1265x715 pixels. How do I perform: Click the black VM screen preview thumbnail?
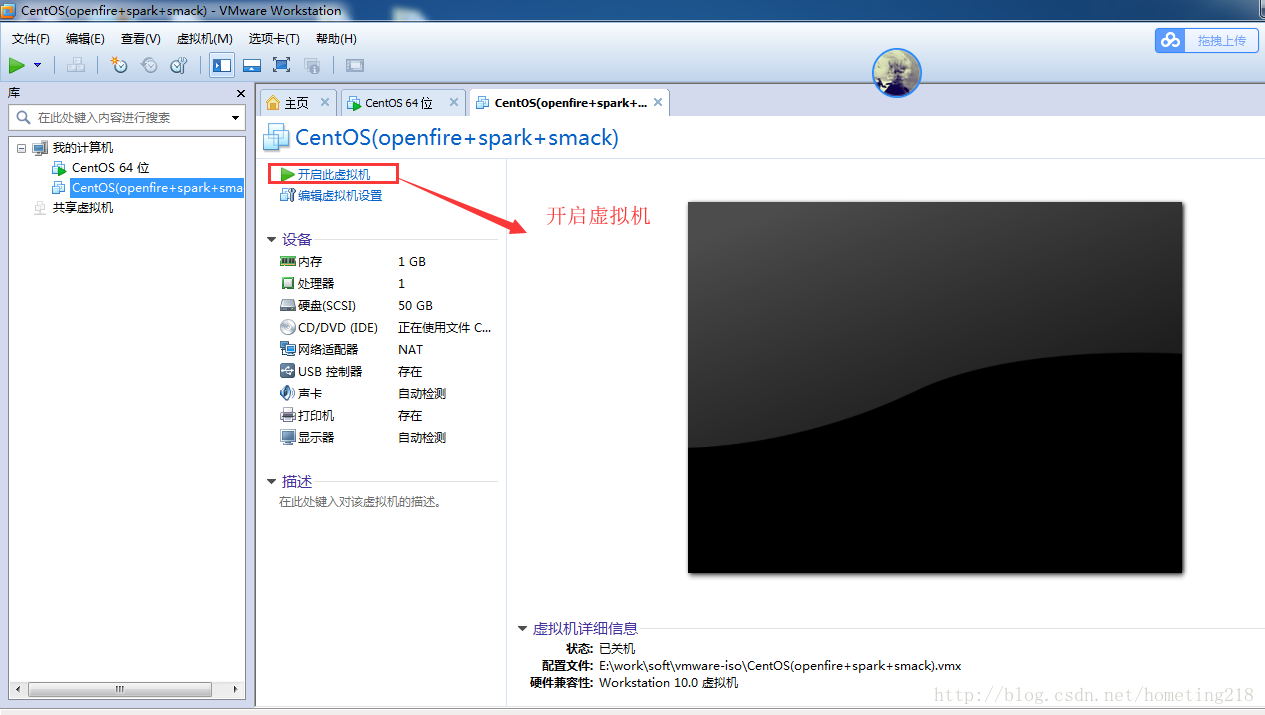point(935,387)
